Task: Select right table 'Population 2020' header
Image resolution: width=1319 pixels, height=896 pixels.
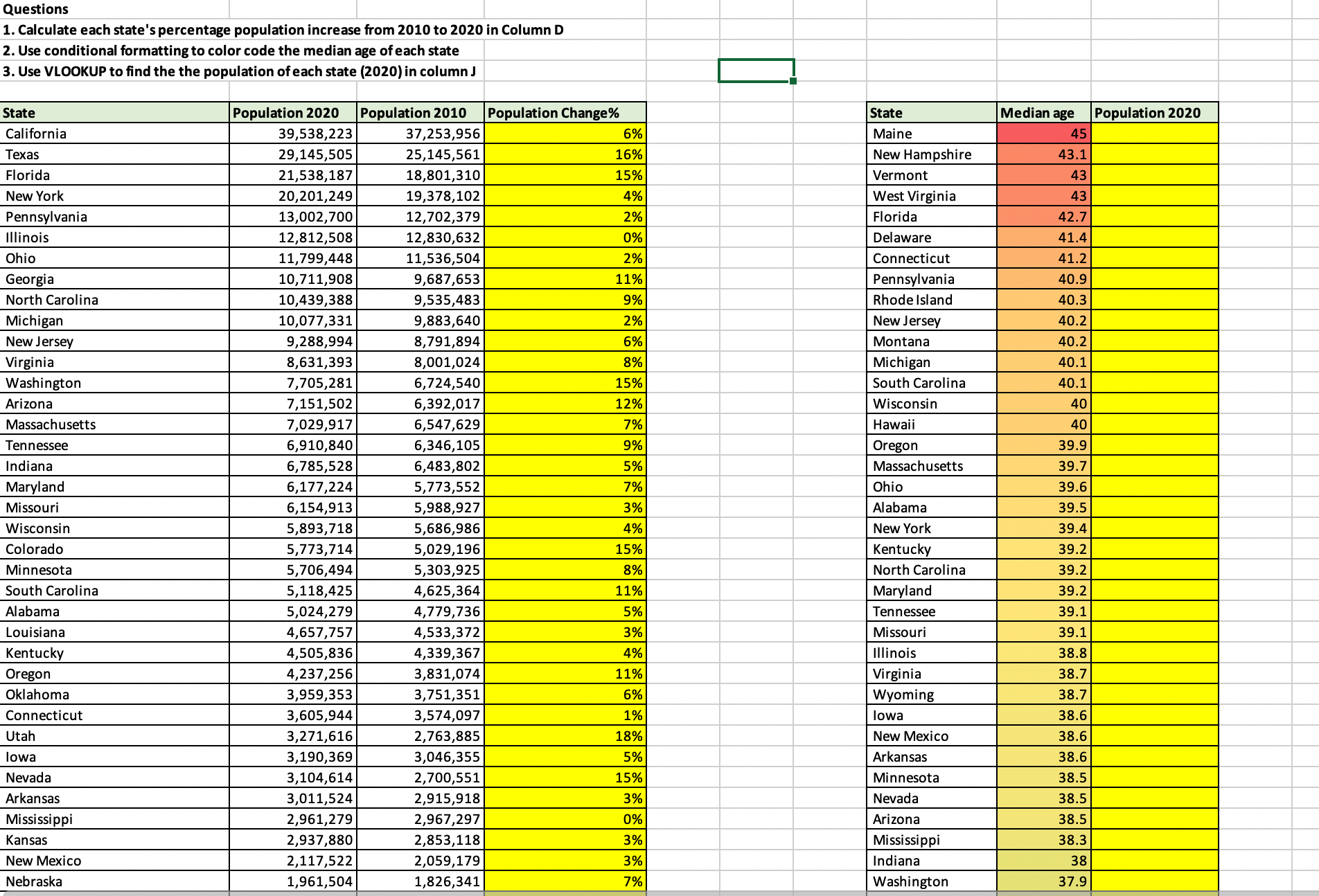Action: [x=1155, y=112]
